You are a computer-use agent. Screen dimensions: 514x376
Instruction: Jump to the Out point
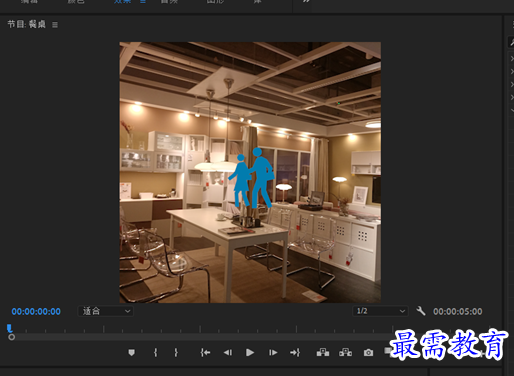[295, 352]
